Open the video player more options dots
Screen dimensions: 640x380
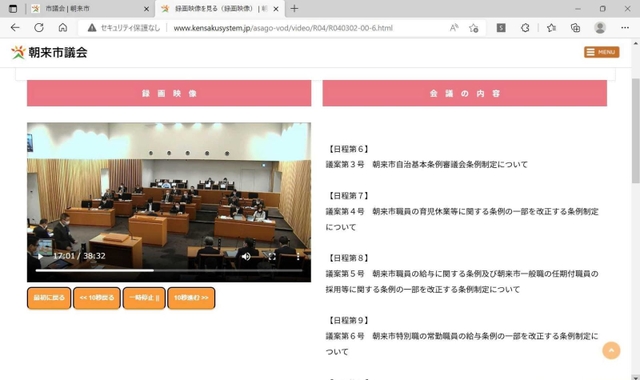pos(298,256)
